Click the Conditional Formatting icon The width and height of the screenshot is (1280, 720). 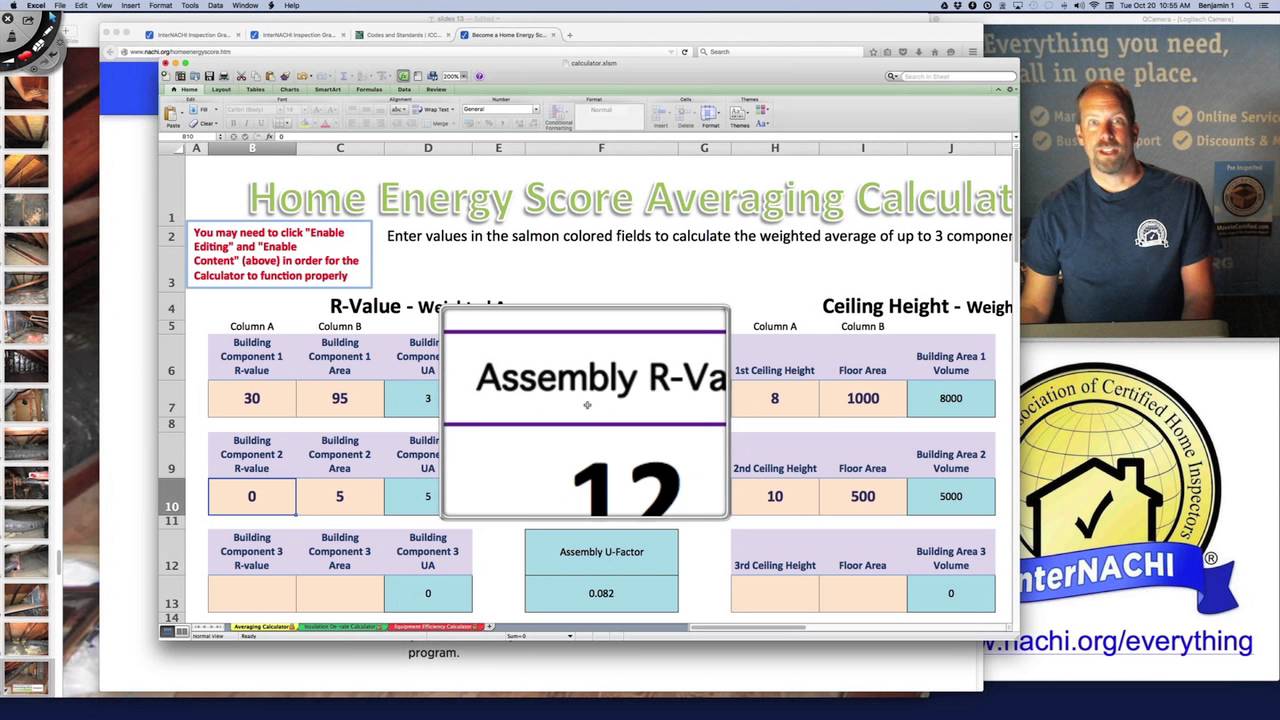point(559,112)
